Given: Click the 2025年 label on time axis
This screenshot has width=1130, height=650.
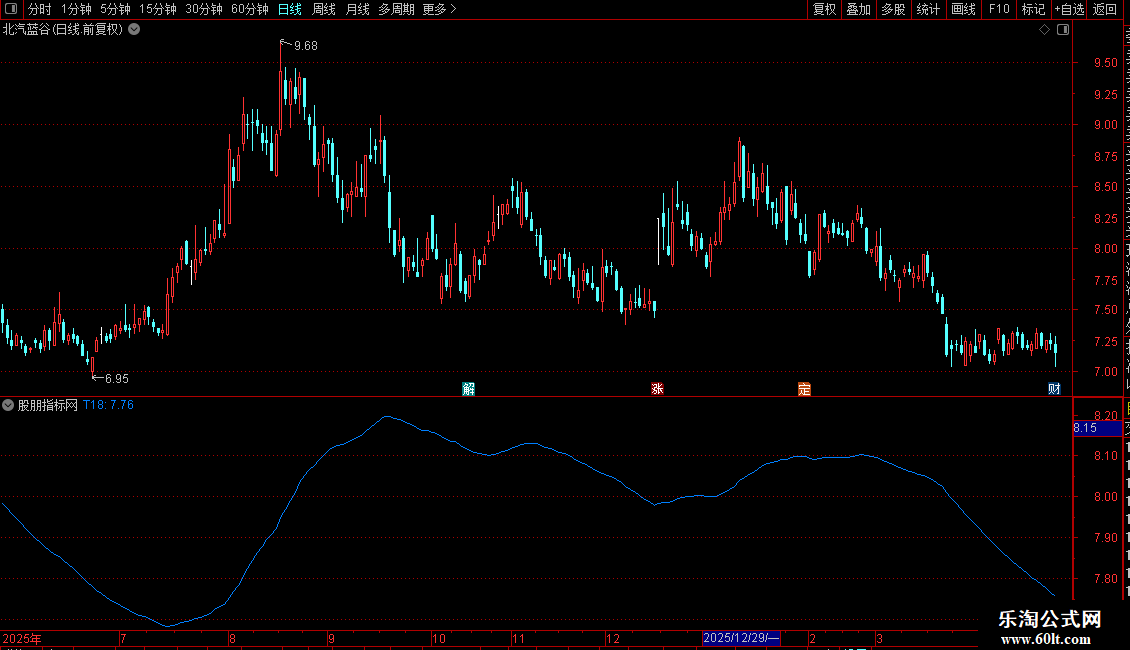Looking at the screenshot, I should click(22, 638).
